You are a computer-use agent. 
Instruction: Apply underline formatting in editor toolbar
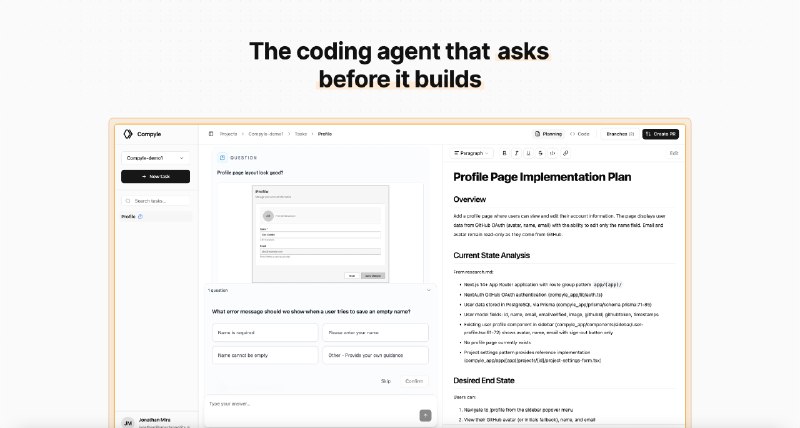pyautogui.click(x=528, y=153)
